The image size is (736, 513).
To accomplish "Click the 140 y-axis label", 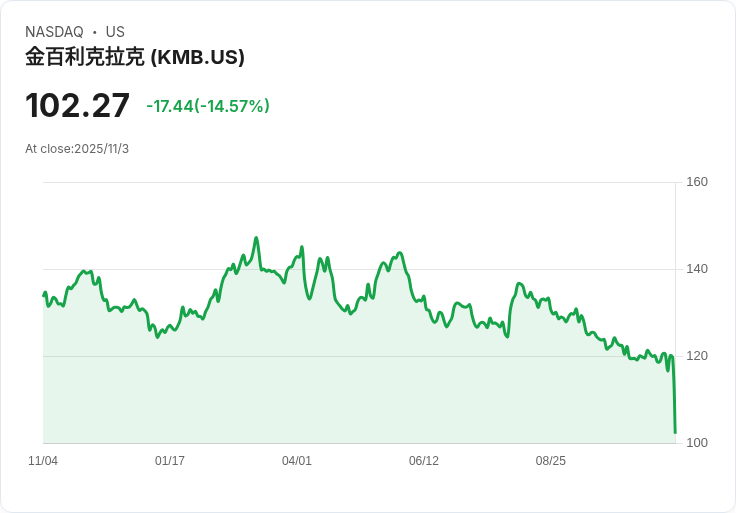I will [697, 269].
